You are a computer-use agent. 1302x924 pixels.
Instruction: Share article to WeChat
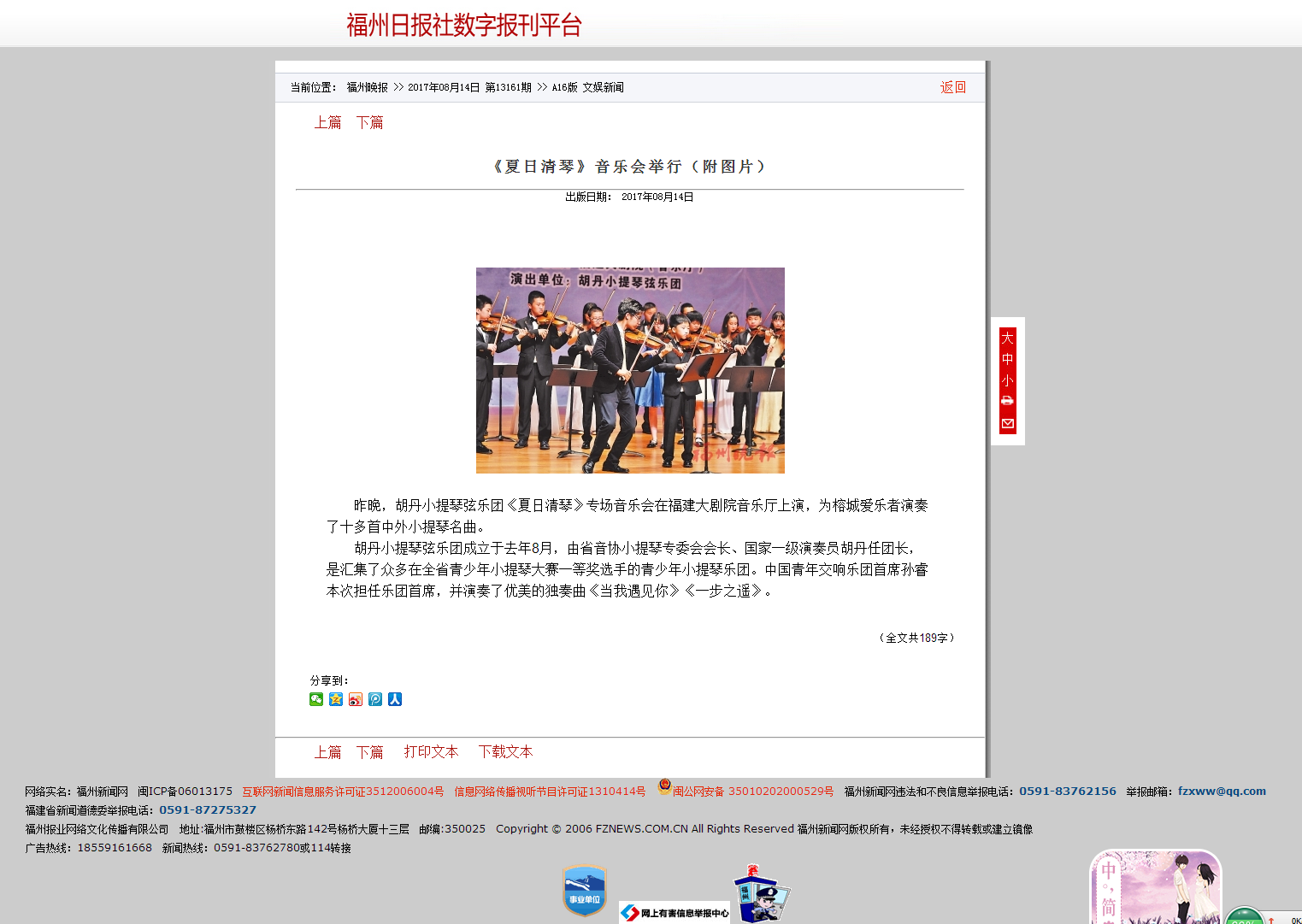coord(316,699)
